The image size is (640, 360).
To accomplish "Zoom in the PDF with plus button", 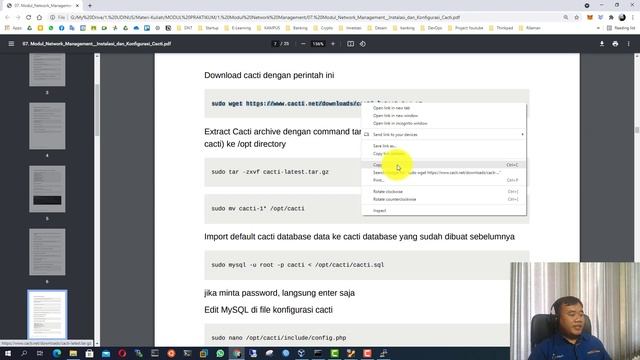I will click(x=333, y=44).
